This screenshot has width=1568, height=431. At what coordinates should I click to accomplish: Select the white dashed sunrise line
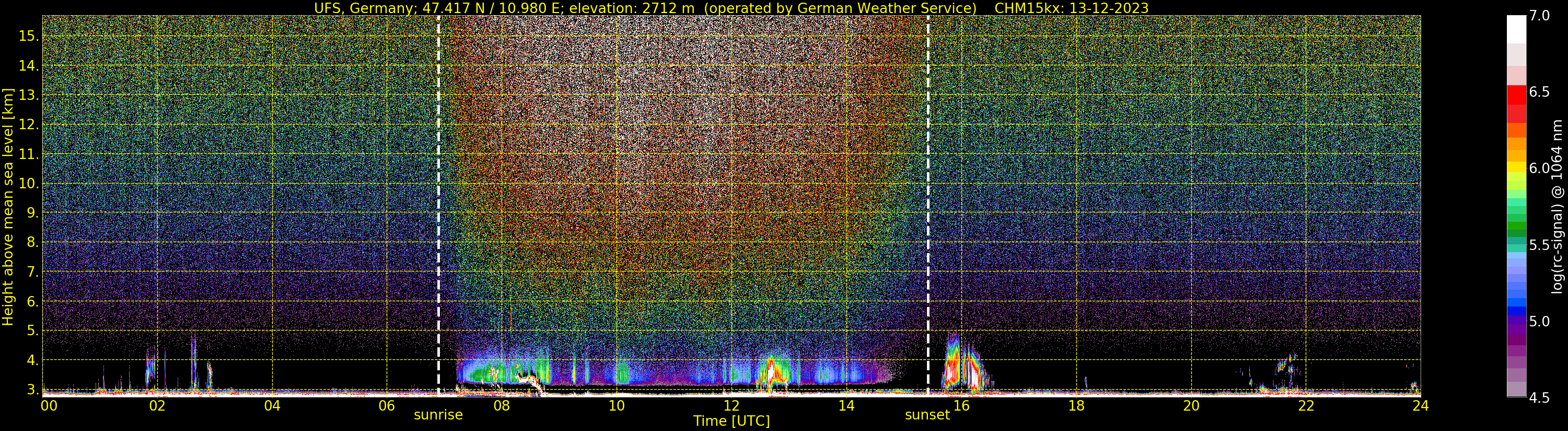(x=438, y=206)
